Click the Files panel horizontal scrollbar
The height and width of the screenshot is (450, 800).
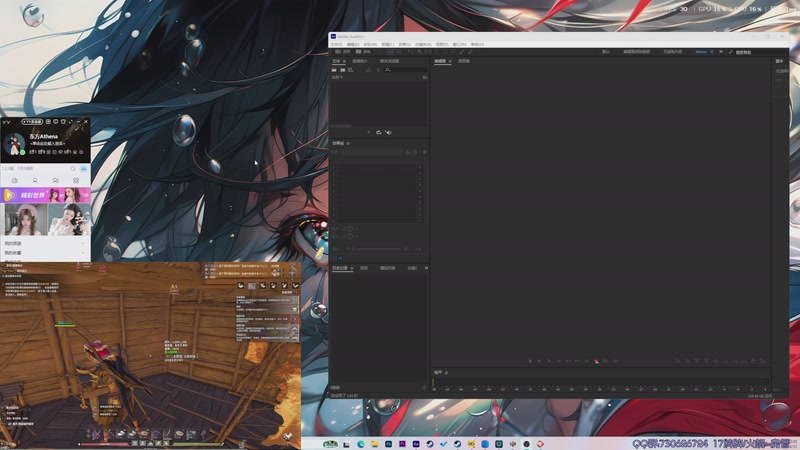341,126
